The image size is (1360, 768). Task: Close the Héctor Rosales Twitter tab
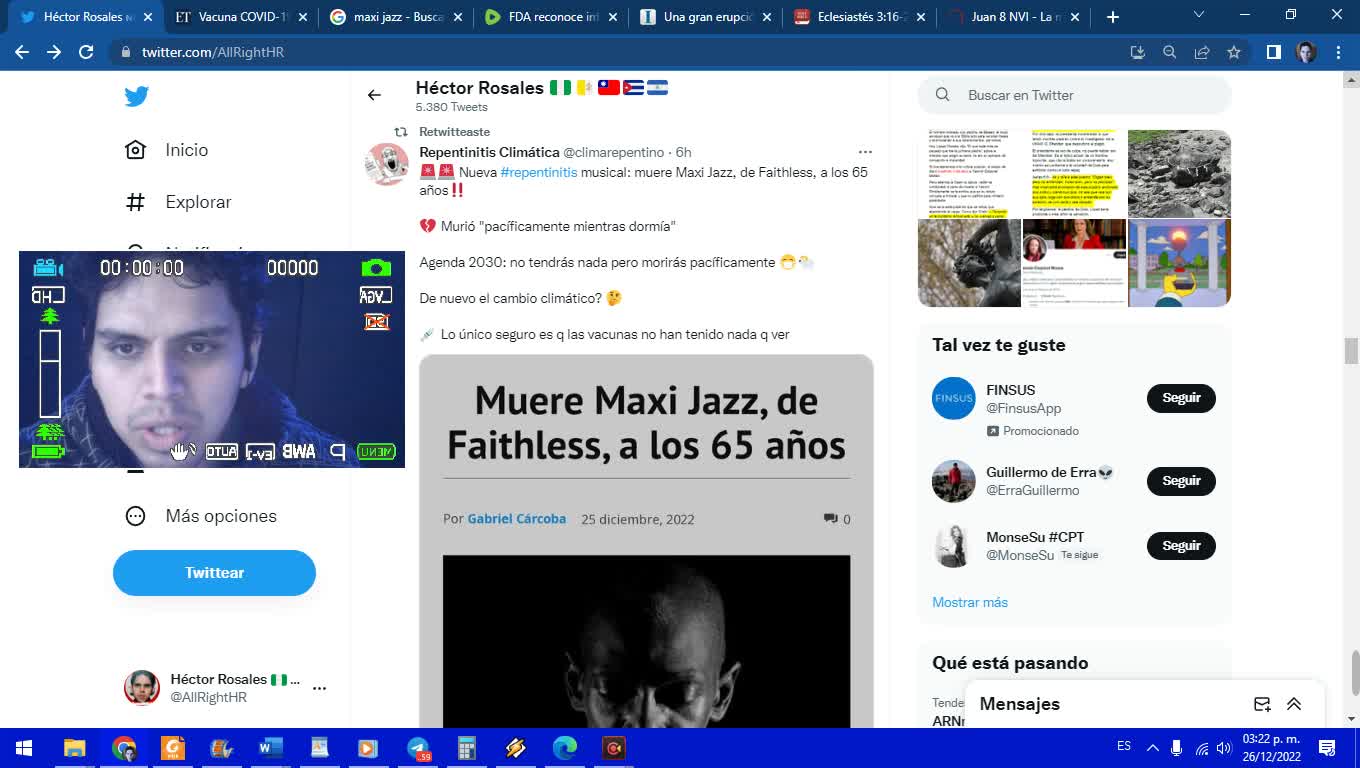147,17
